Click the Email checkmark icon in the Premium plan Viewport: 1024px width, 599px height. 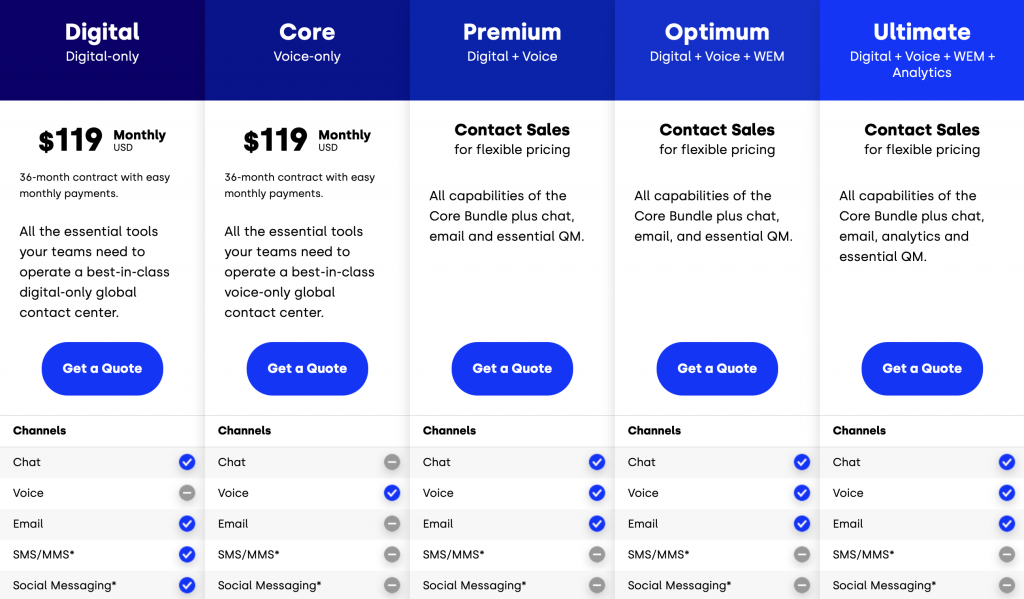point(597,524)
